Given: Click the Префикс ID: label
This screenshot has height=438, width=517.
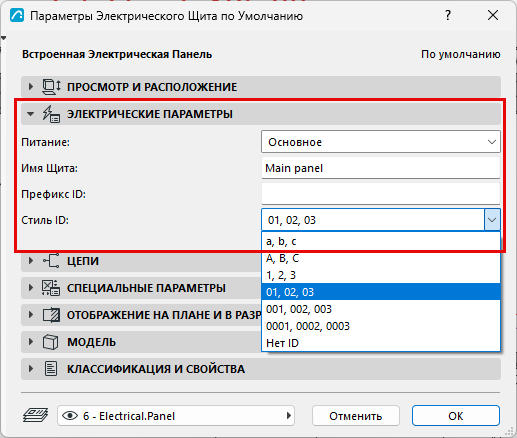Looking at the screenshot, I should click(x=53, y=194).
